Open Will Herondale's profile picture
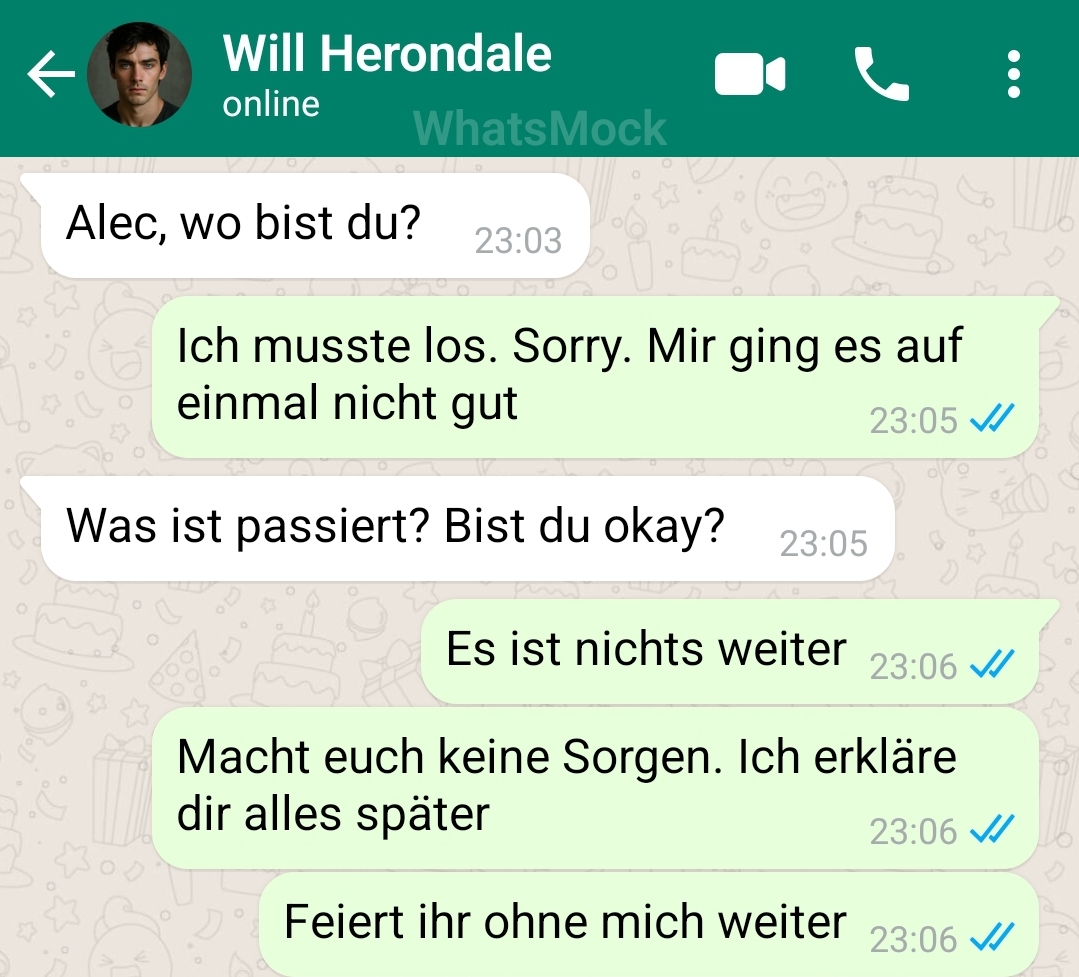The height and width of the screenshot is (977, 1079). (139, 74)
